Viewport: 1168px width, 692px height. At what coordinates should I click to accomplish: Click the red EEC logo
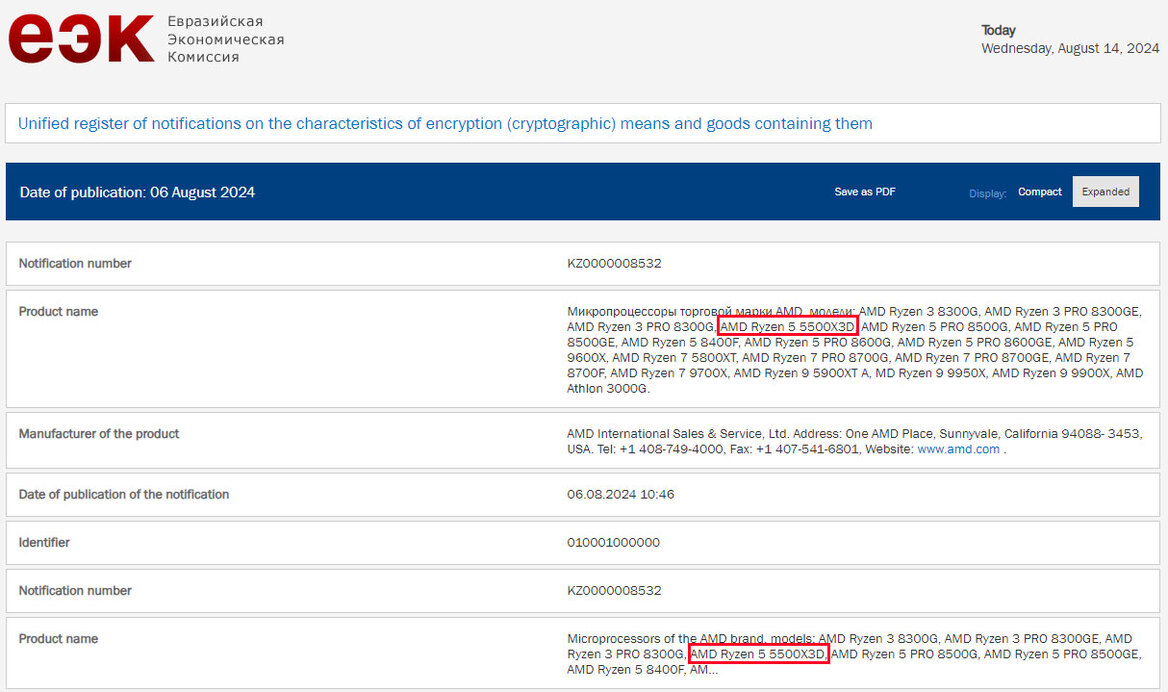(81, 39)
